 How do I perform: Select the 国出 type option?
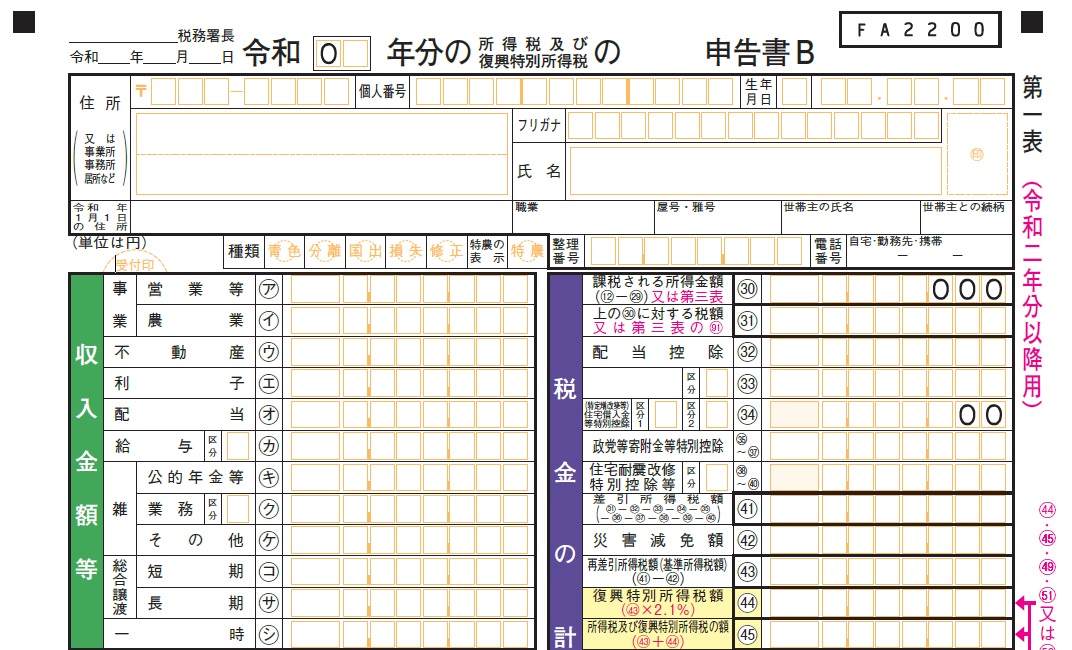[366, 252]
